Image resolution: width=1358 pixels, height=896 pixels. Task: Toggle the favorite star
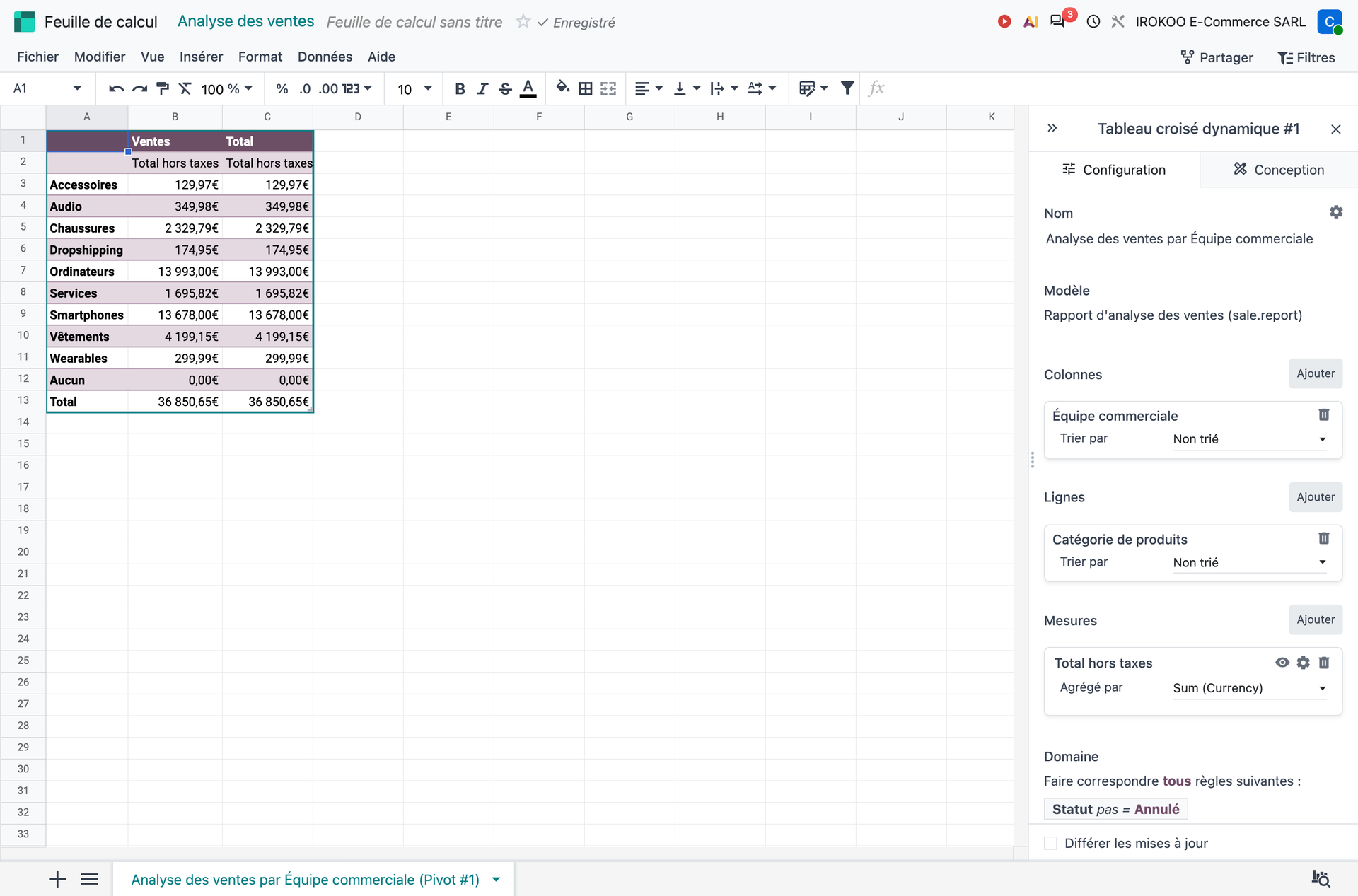(x=523, y=21)
